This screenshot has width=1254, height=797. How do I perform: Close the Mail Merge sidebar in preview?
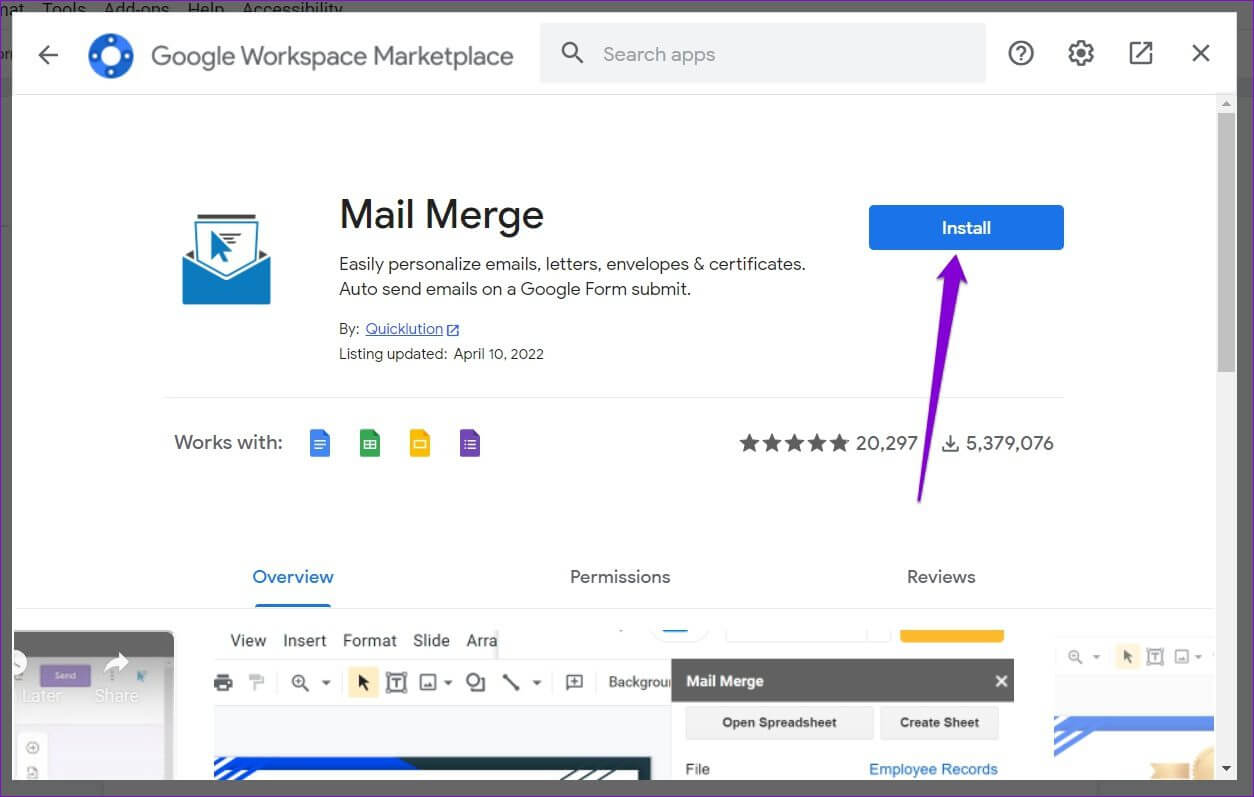pyautogui.click(x=1001, y=681)
